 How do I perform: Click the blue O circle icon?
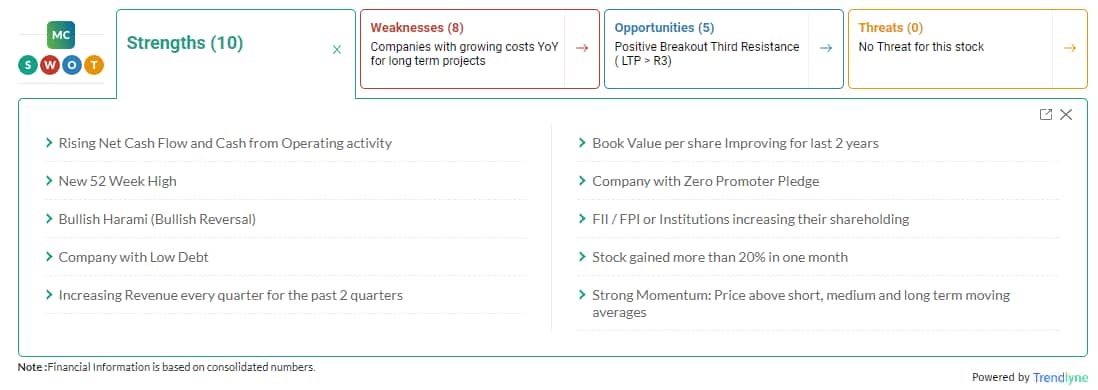(x=72, y=66)
